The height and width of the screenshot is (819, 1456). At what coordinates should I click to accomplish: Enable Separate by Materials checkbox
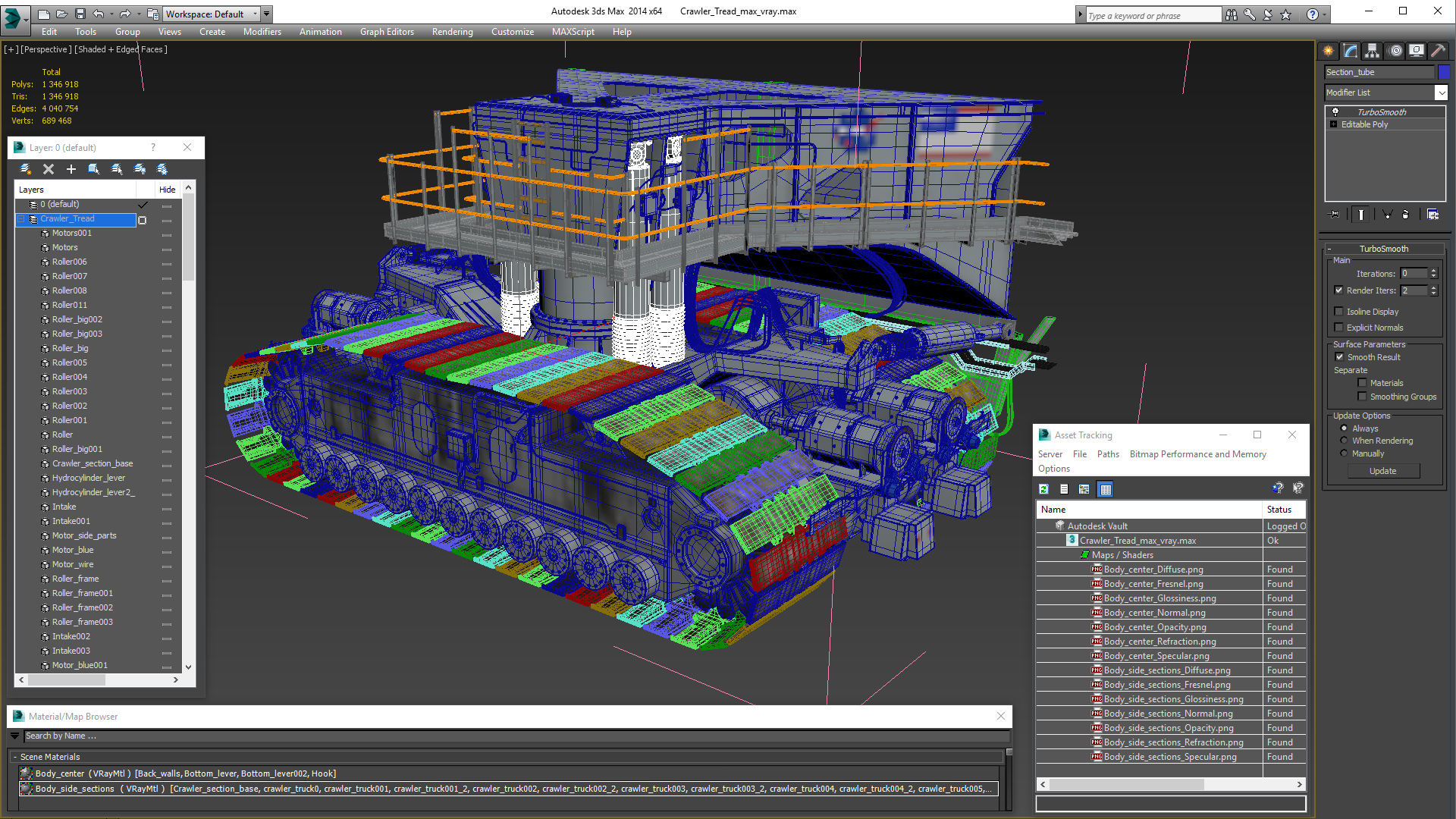(1362, 382)
